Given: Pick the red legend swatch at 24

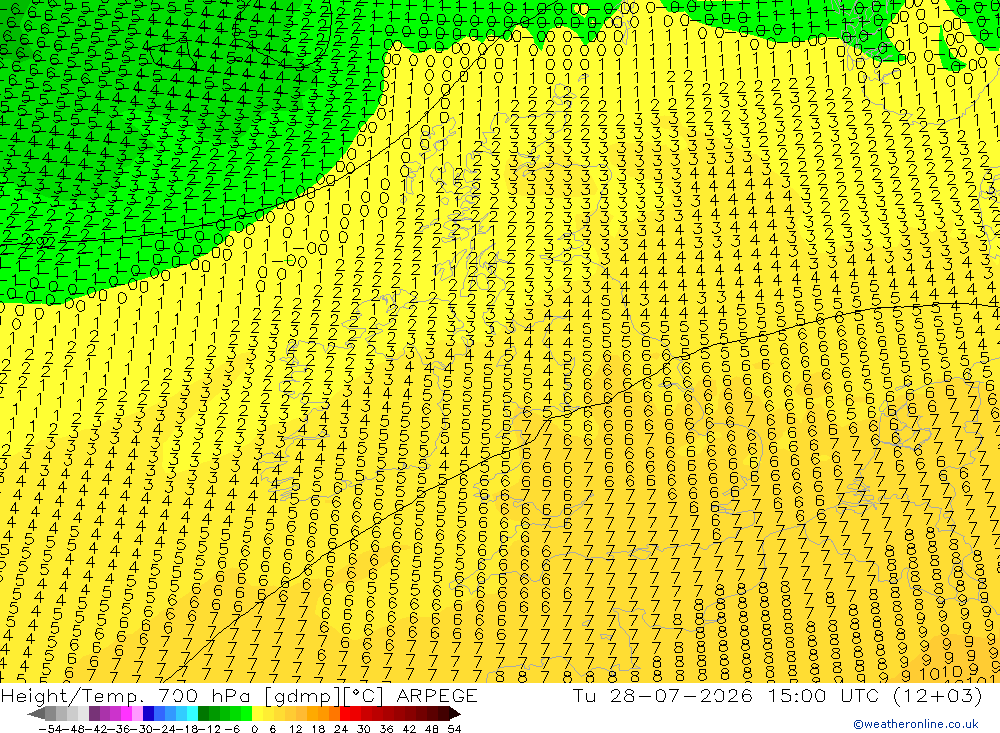Looking at the screenshot, I should click(345, 714).
